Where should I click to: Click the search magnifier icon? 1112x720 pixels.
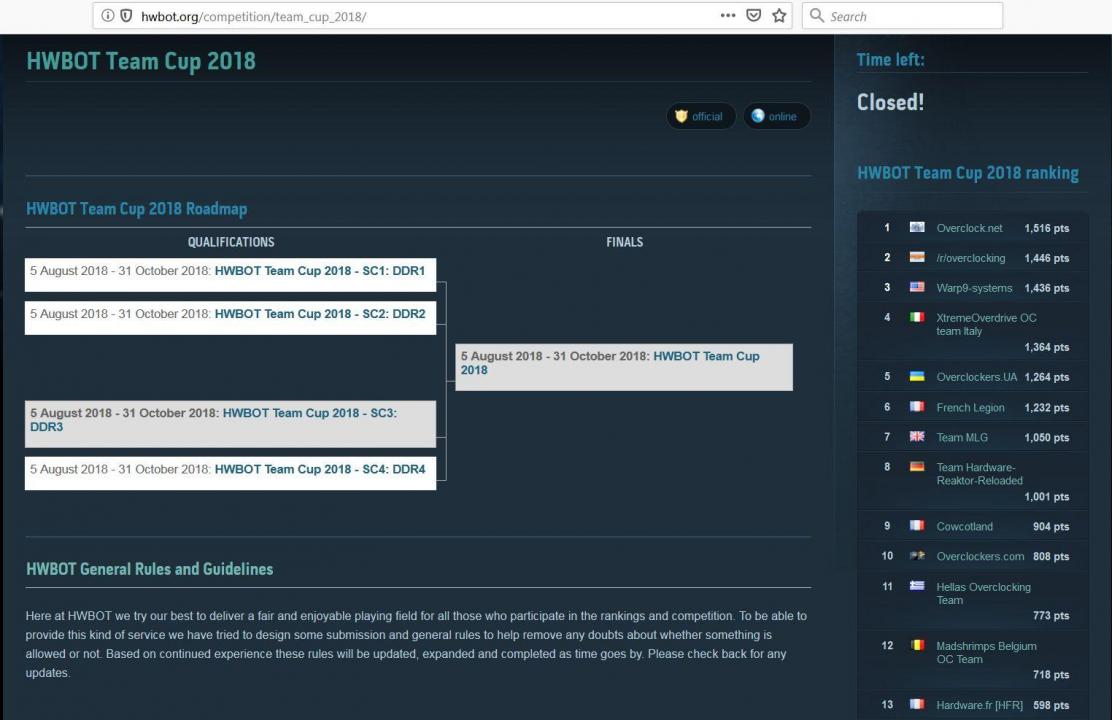816,16
